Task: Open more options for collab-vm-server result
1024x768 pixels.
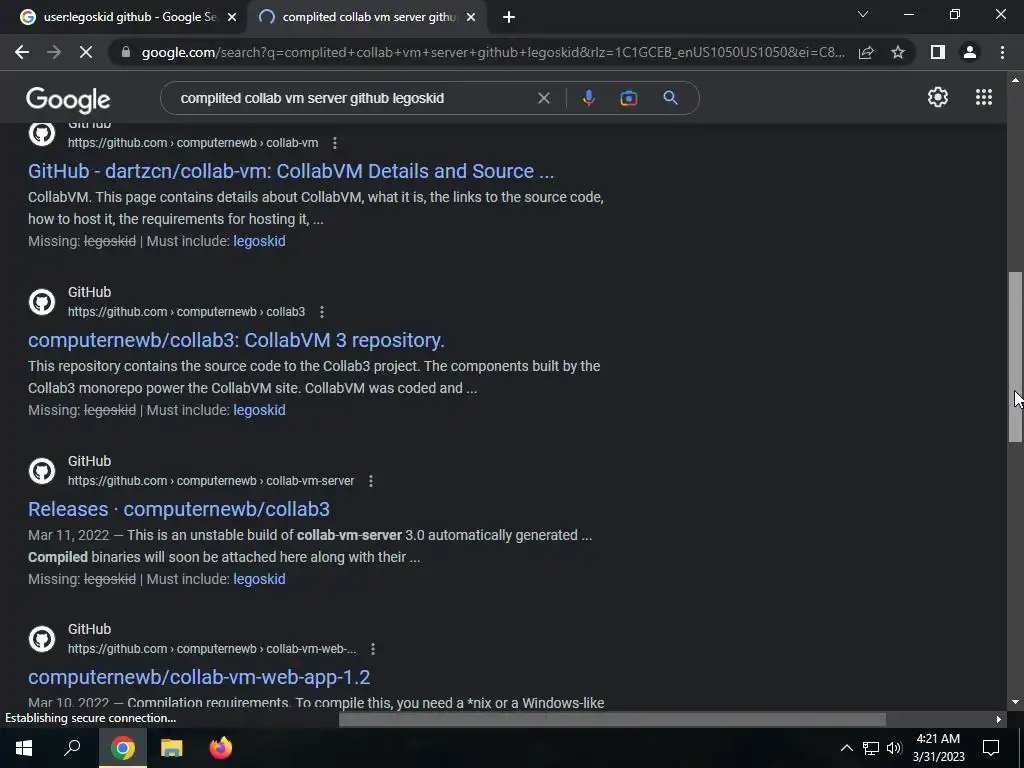Action: pyautogui.click(x=370, y=481)
